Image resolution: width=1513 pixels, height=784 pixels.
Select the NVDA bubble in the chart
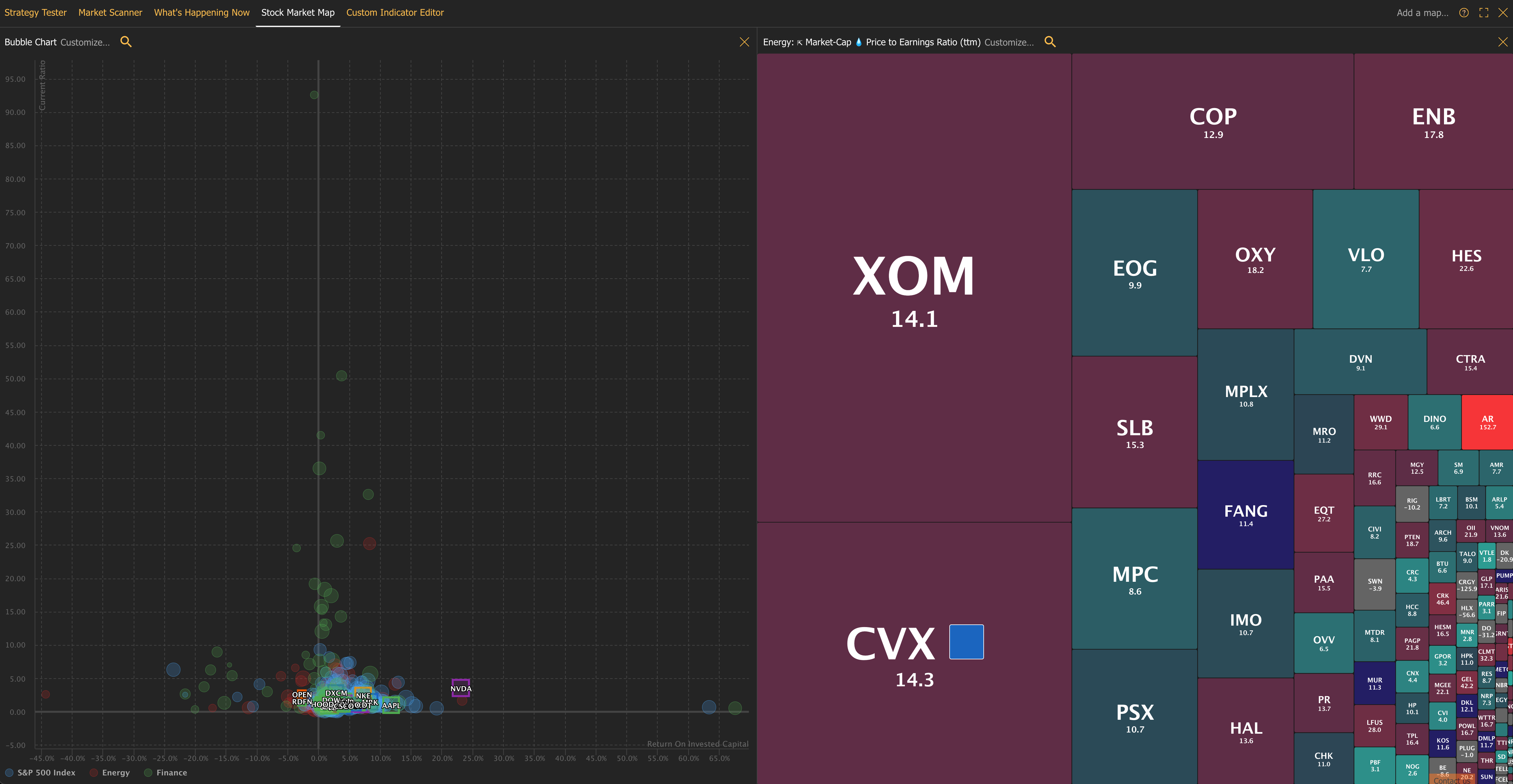tap(461, 688)
